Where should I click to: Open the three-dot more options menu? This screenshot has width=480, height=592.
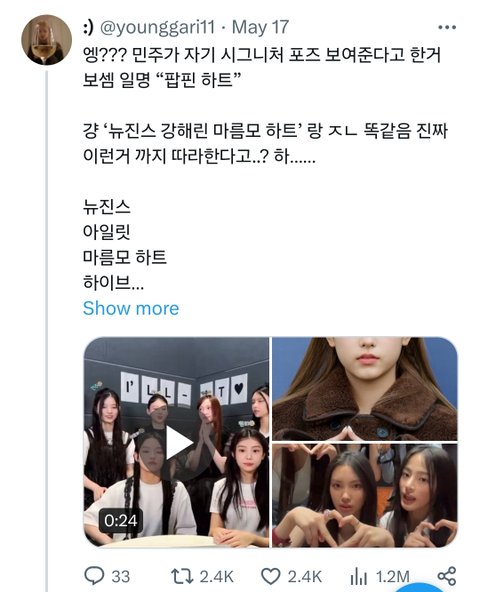(x=447, y=27)
